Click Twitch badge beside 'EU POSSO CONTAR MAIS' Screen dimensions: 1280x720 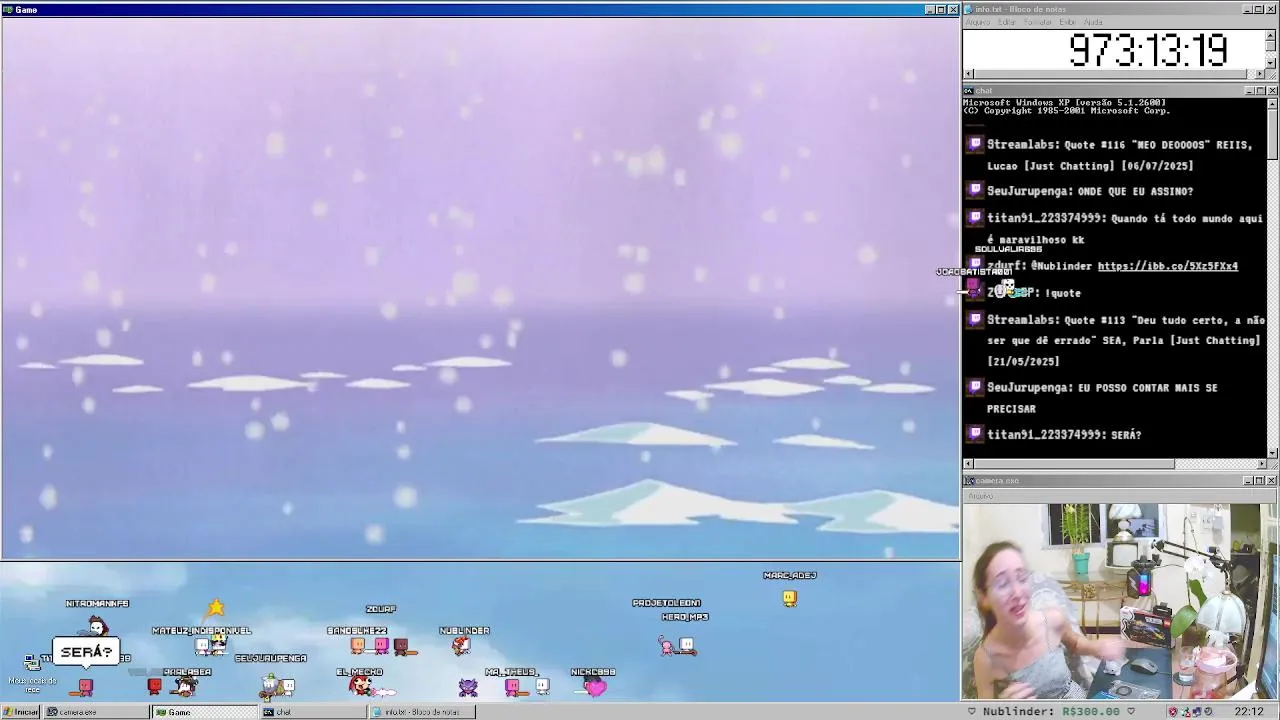coord(975,386)
